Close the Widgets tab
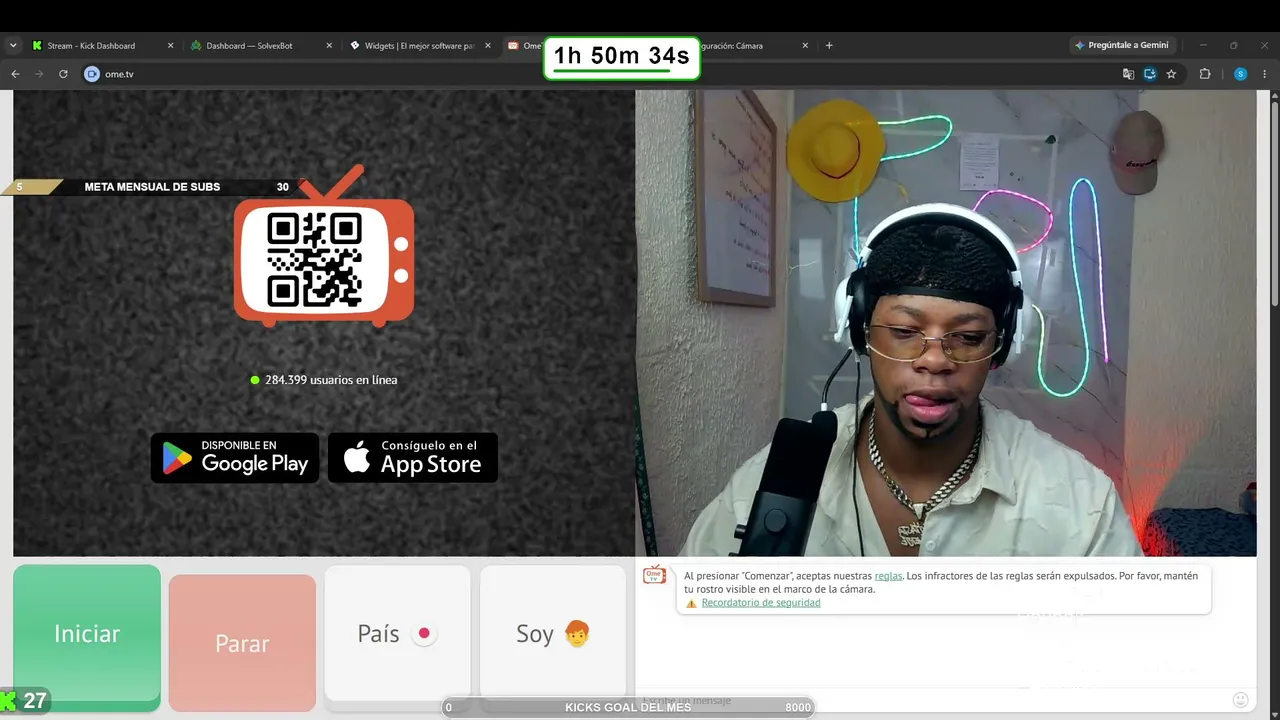1280x720 pixels. tap(488, 45)
